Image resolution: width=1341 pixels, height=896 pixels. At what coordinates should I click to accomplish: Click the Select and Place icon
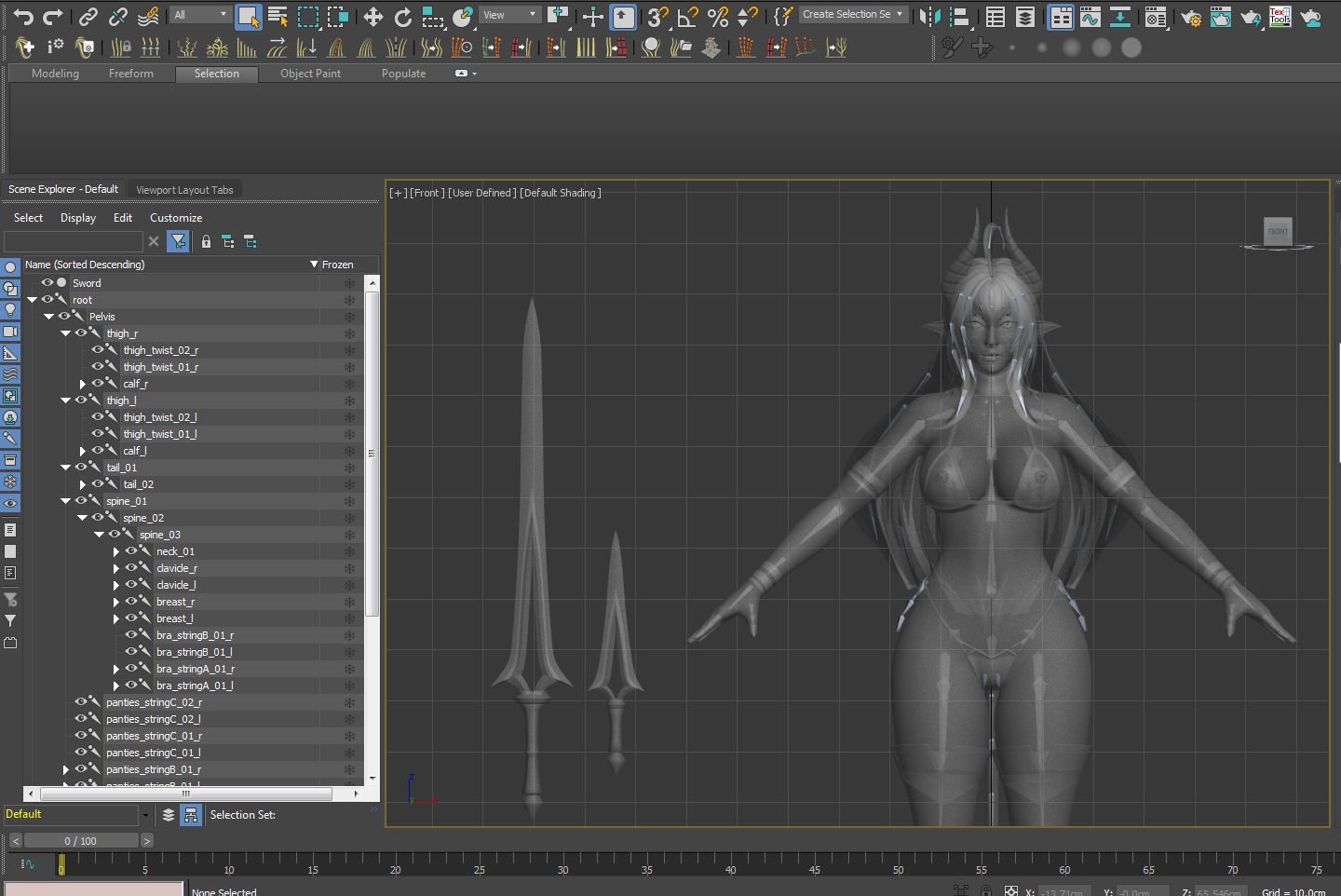pyautogui.click(x=463, y=16)
